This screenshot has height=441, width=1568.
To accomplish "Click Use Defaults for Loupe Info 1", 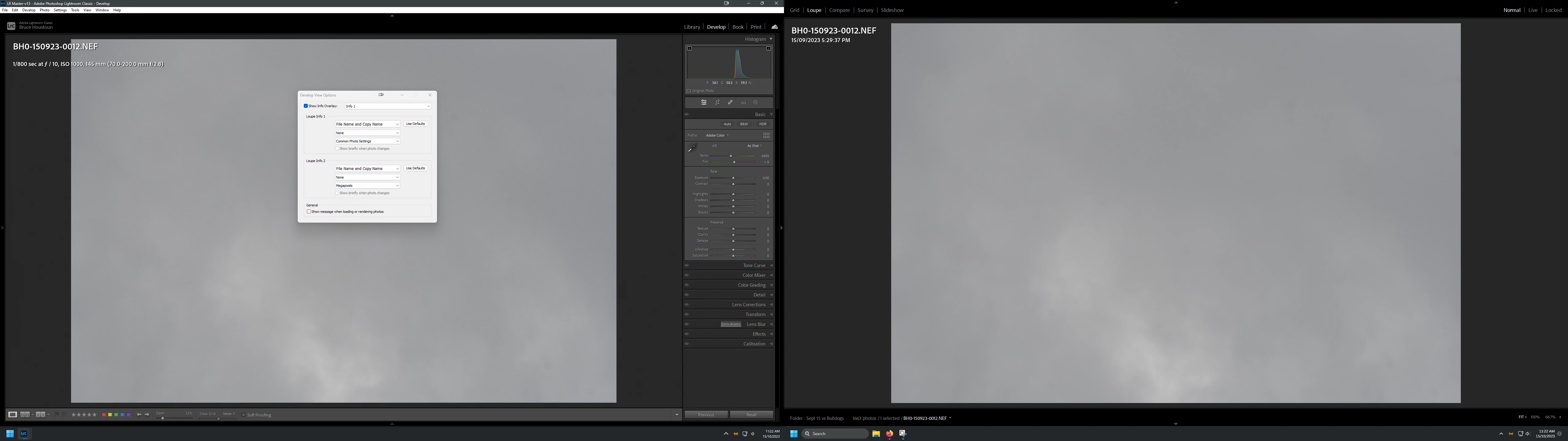I will point(415,124).
